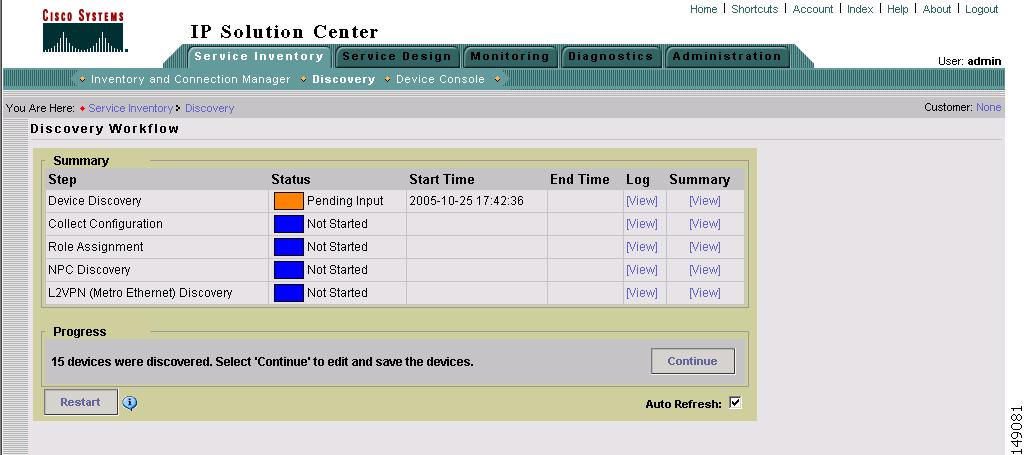Click the Role Assignment step name
The height and width of the screenshot is (455, 1024).
[95, 247]
